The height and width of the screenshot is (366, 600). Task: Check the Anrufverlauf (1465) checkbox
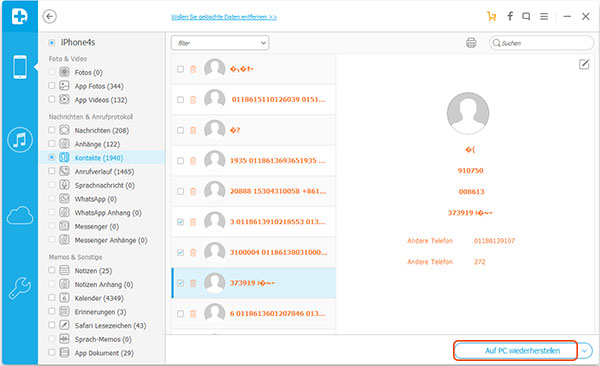(52, 171)
